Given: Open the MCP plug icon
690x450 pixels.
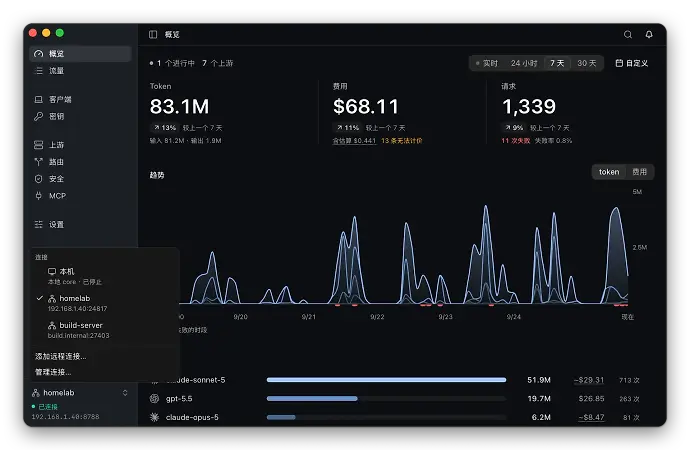Looking at the screenshot, I should coord(39,196).
